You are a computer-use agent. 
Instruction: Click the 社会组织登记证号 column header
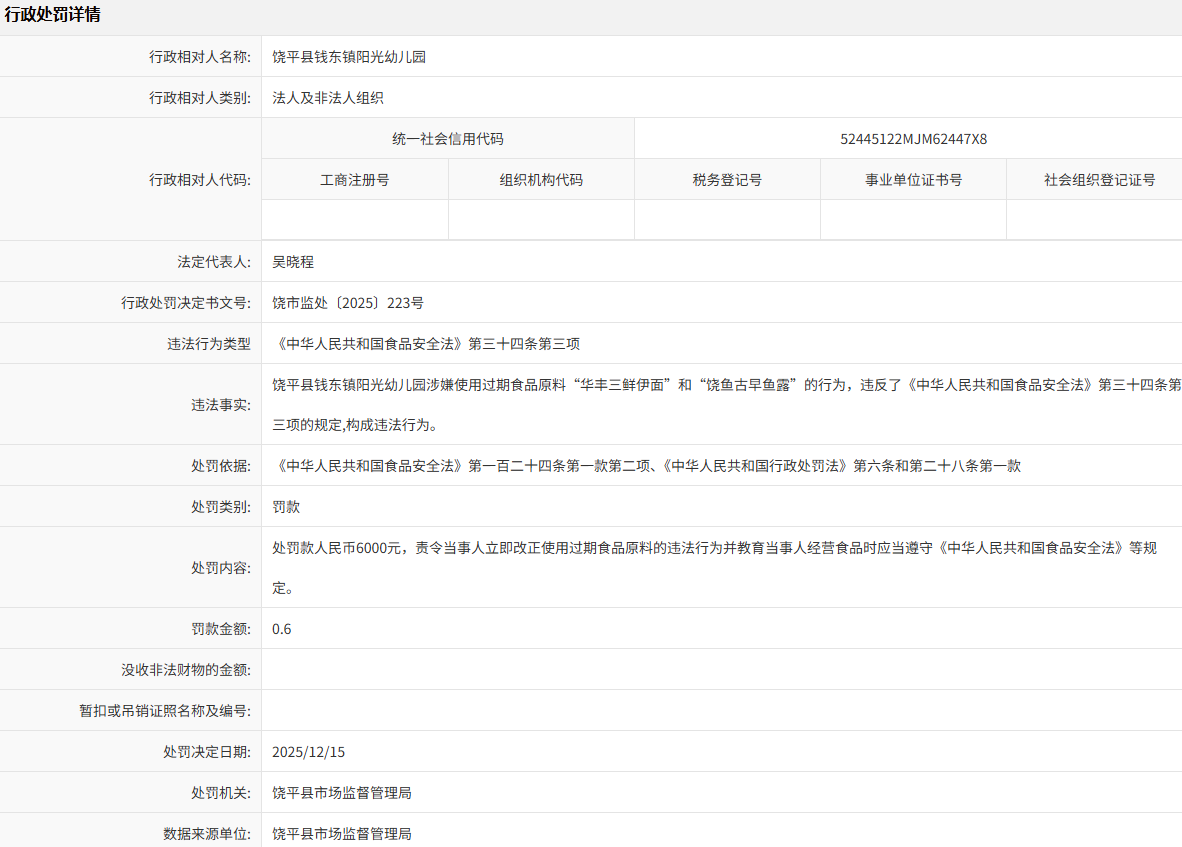[x=1099, y=180]
